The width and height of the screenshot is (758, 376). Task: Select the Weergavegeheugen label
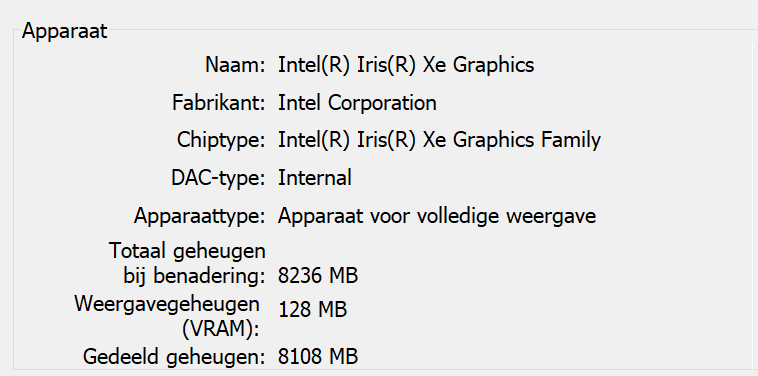pos(167,304)
